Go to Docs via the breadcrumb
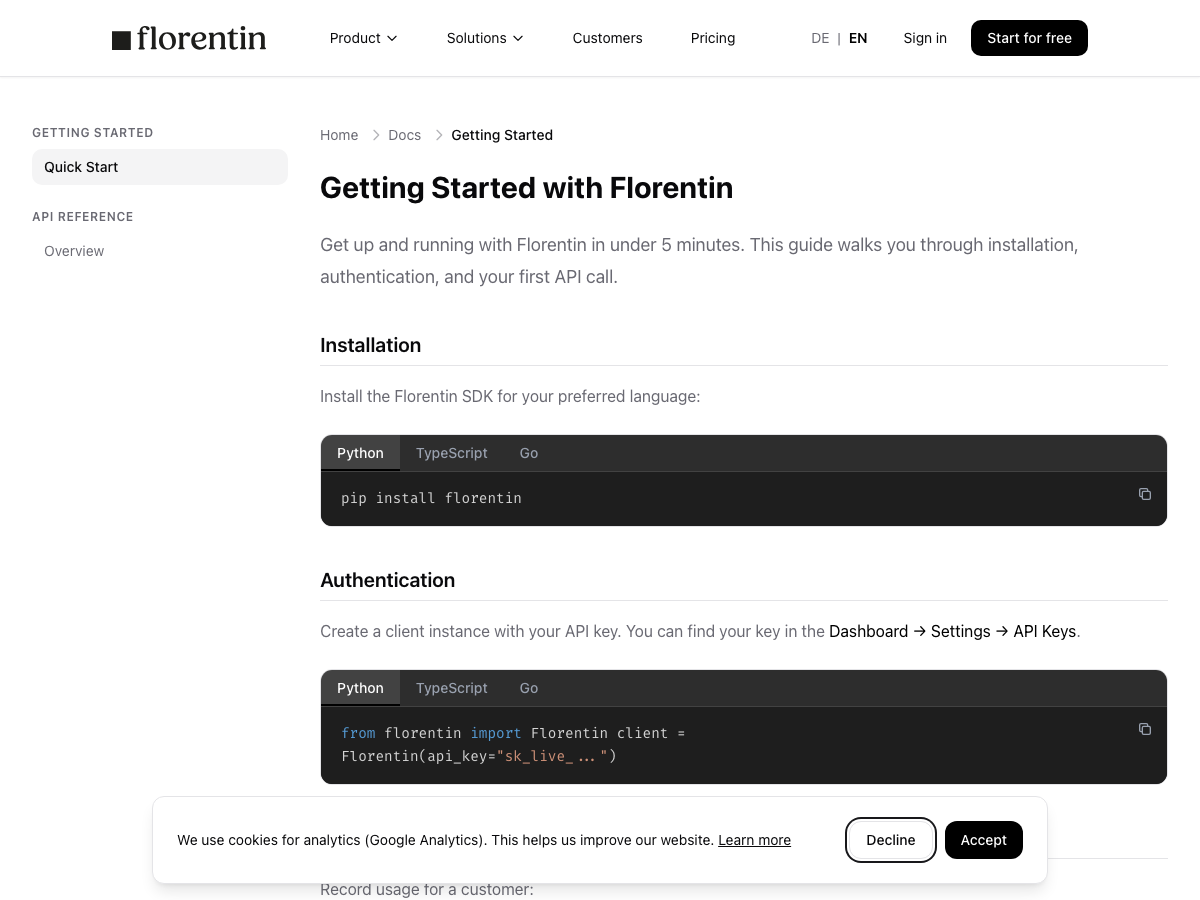 (x=404, y=135)
